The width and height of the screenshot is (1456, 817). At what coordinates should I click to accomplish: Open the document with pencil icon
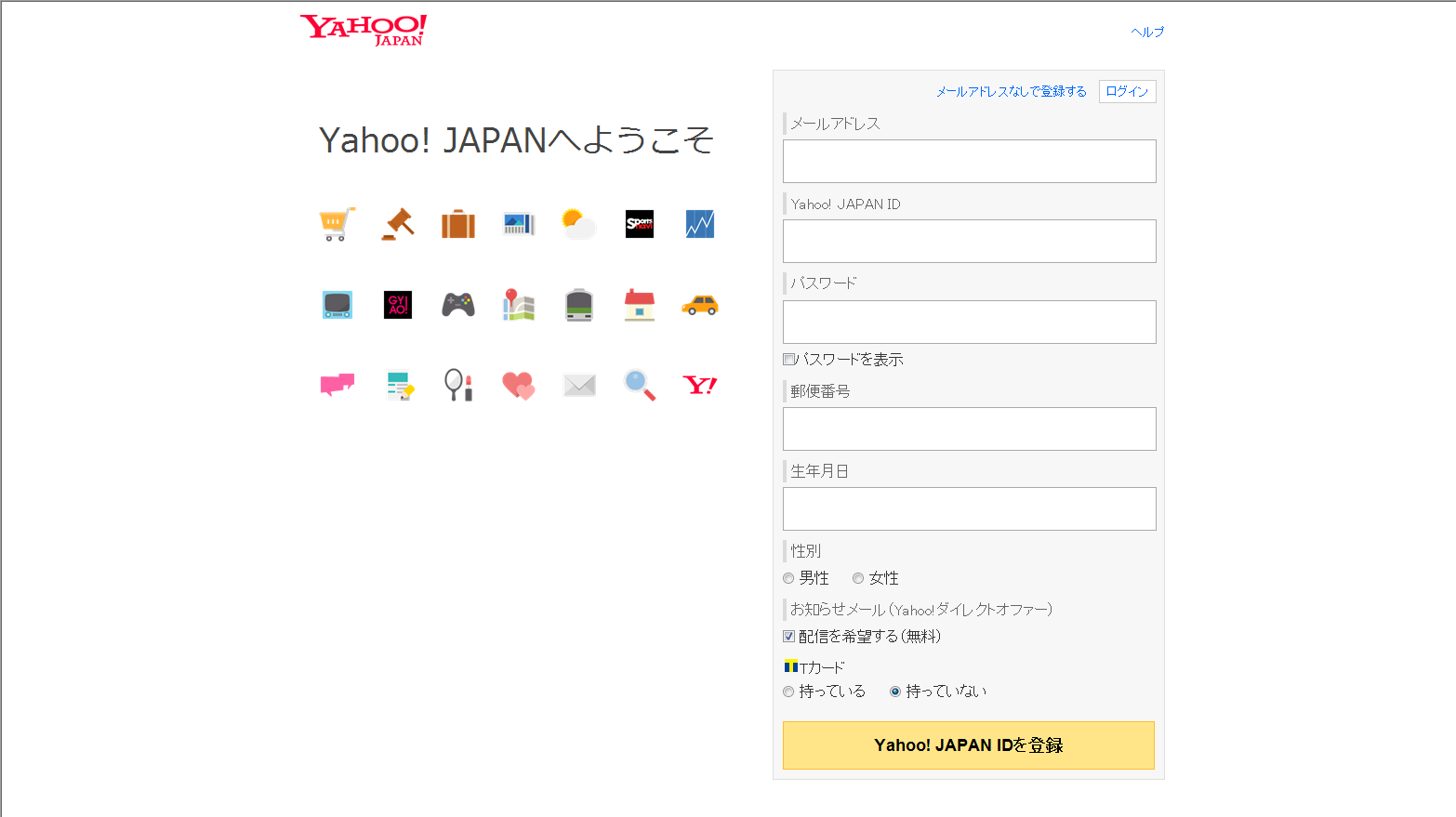(x=400, y=386)
